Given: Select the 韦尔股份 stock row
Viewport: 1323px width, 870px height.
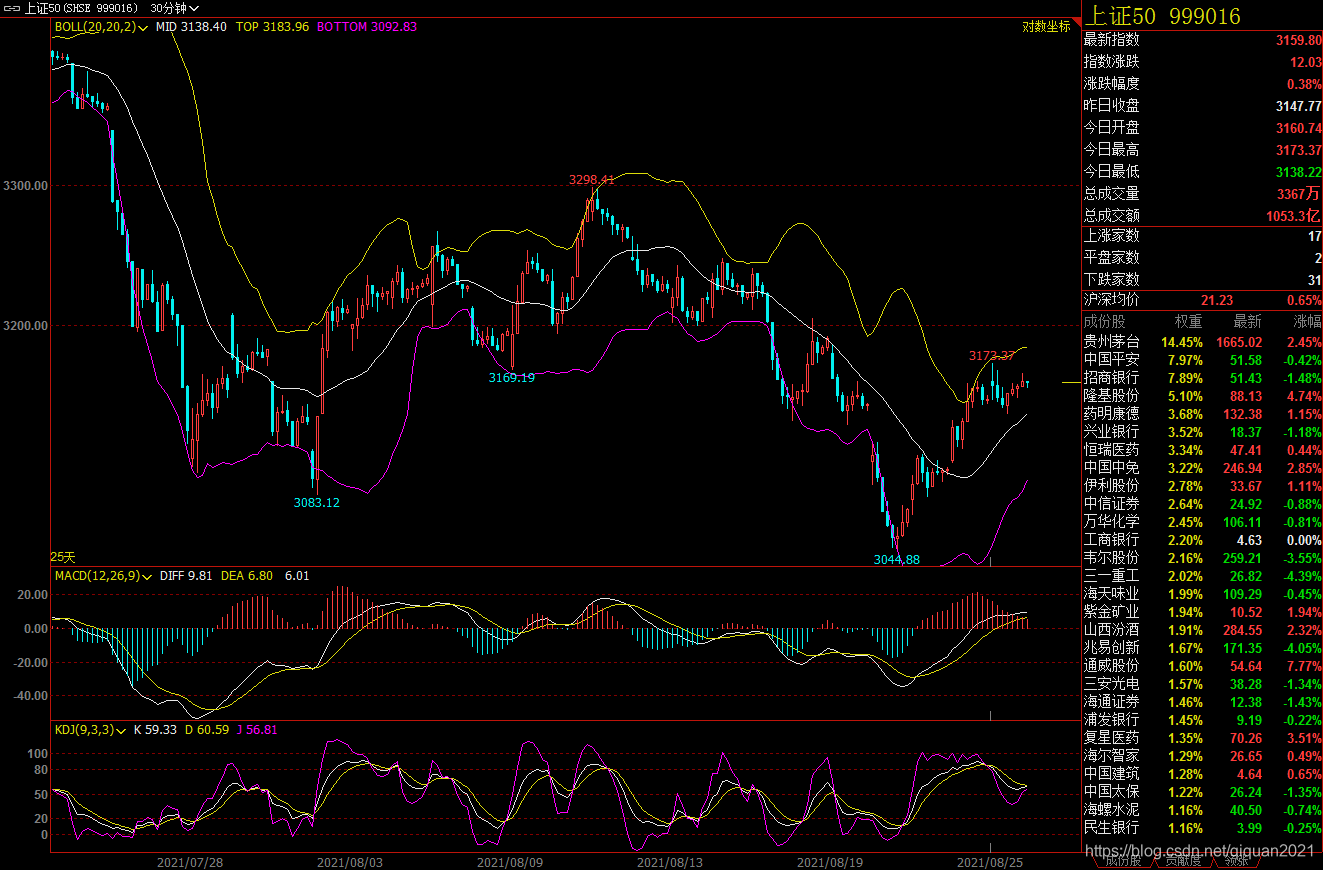Looking at the screenshot, I should (x=1203, y=557).
